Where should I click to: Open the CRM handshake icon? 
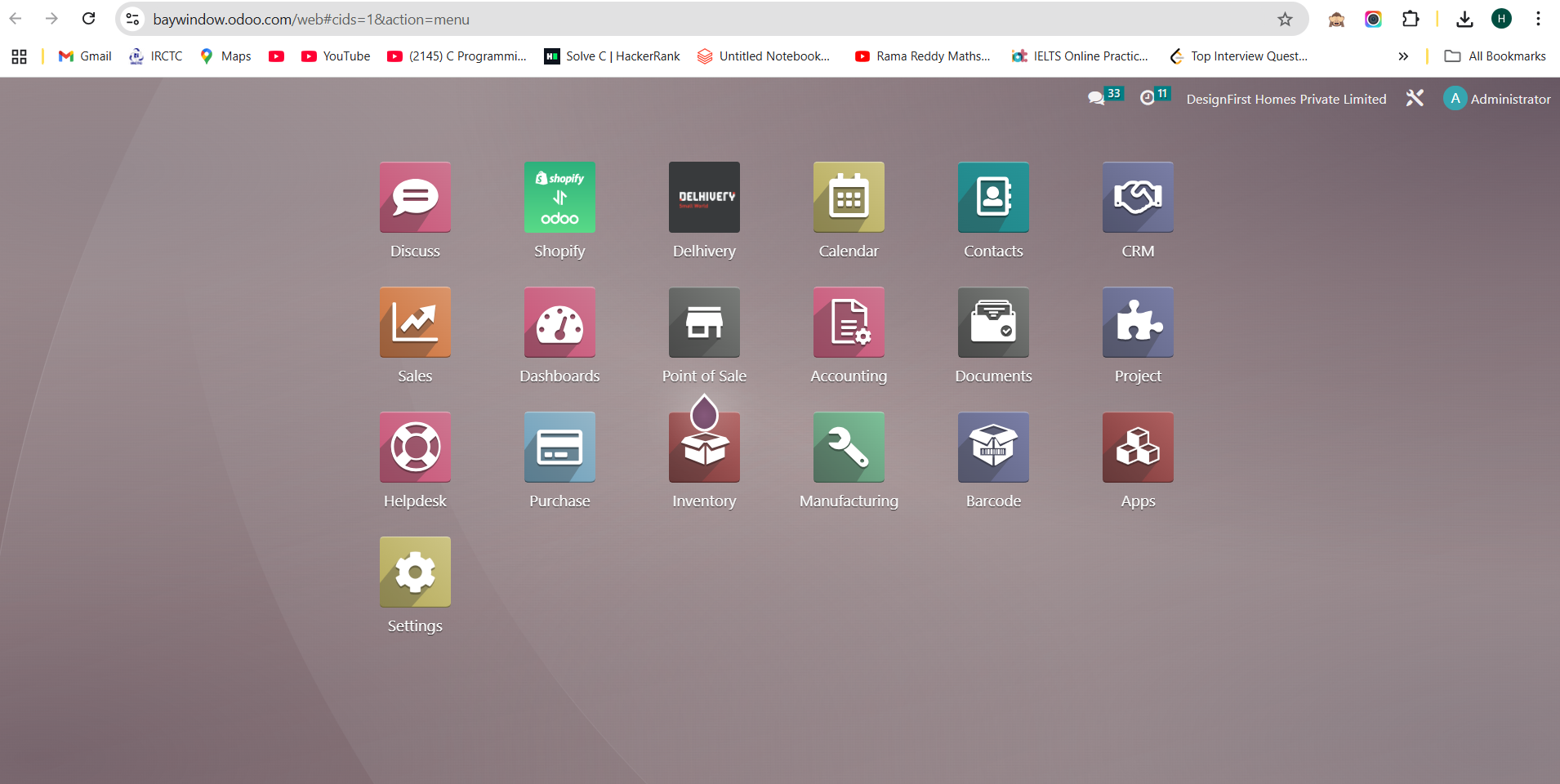[x=1138, y=198]
